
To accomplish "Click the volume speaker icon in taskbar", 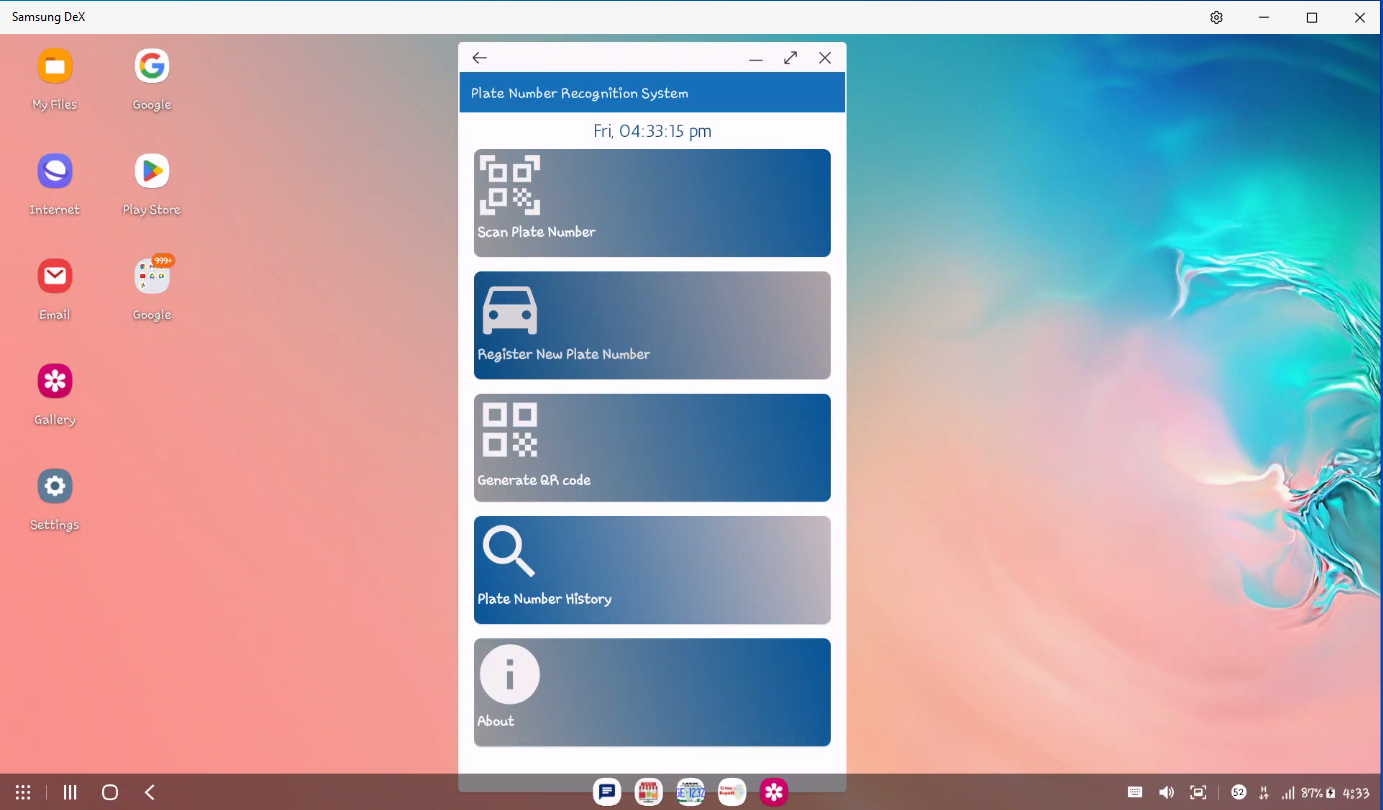I will pos(1166,792).
